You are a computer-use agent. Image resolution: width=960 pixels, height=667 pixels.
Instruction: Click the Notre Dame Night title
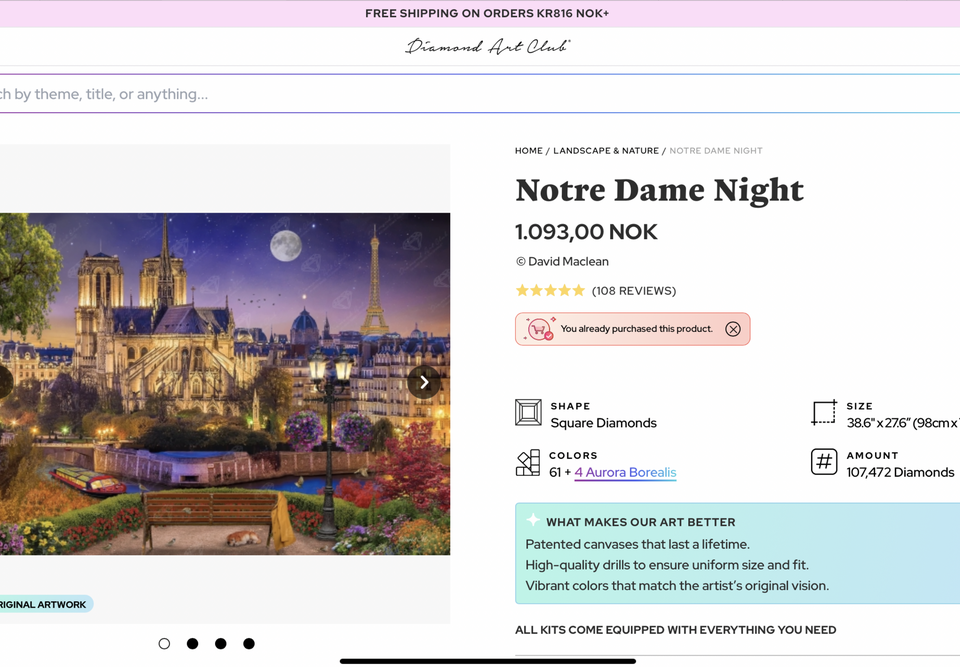[659, 190]
